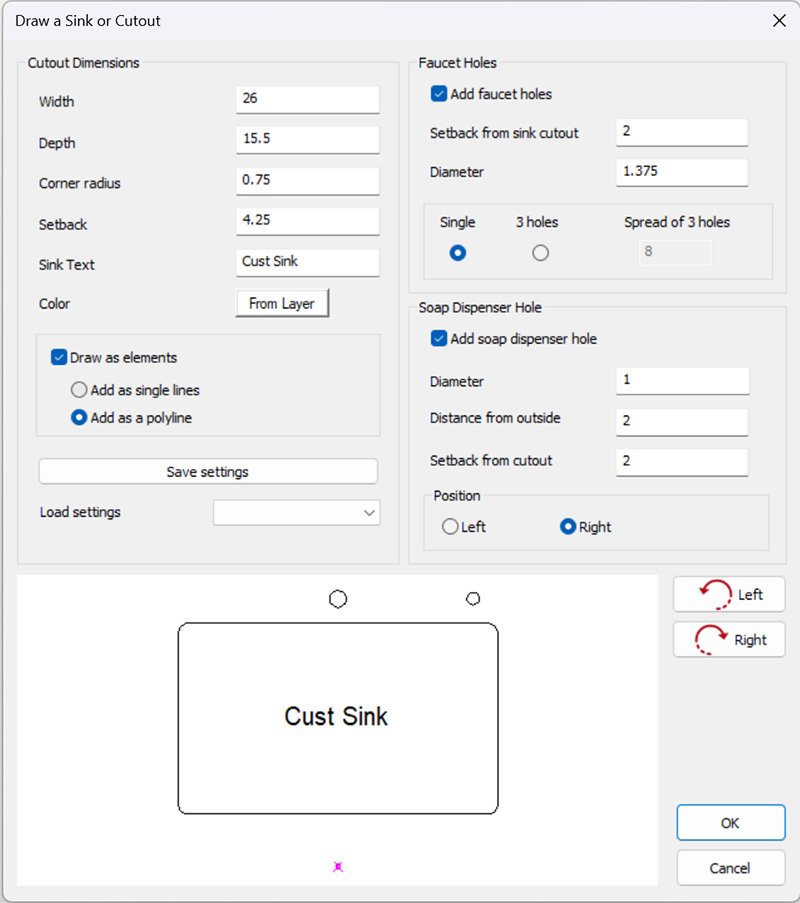The image size is (800, 903).
Task: Click the rotate Left arrow button
Action: coord(729,595)
